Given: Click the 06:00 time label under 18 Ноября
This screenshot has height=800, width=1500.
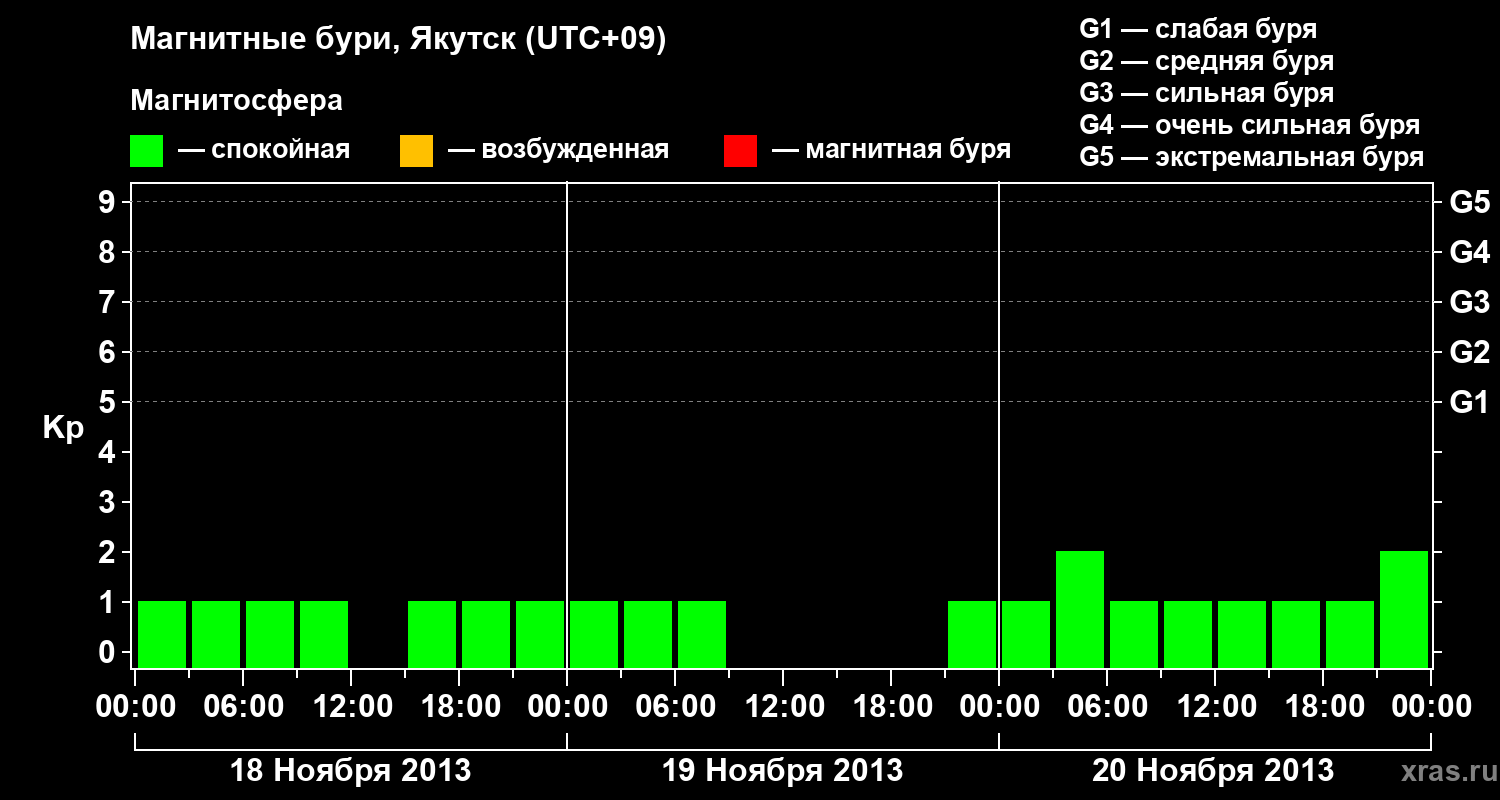Looking at the screenshot, I should 243,706.
